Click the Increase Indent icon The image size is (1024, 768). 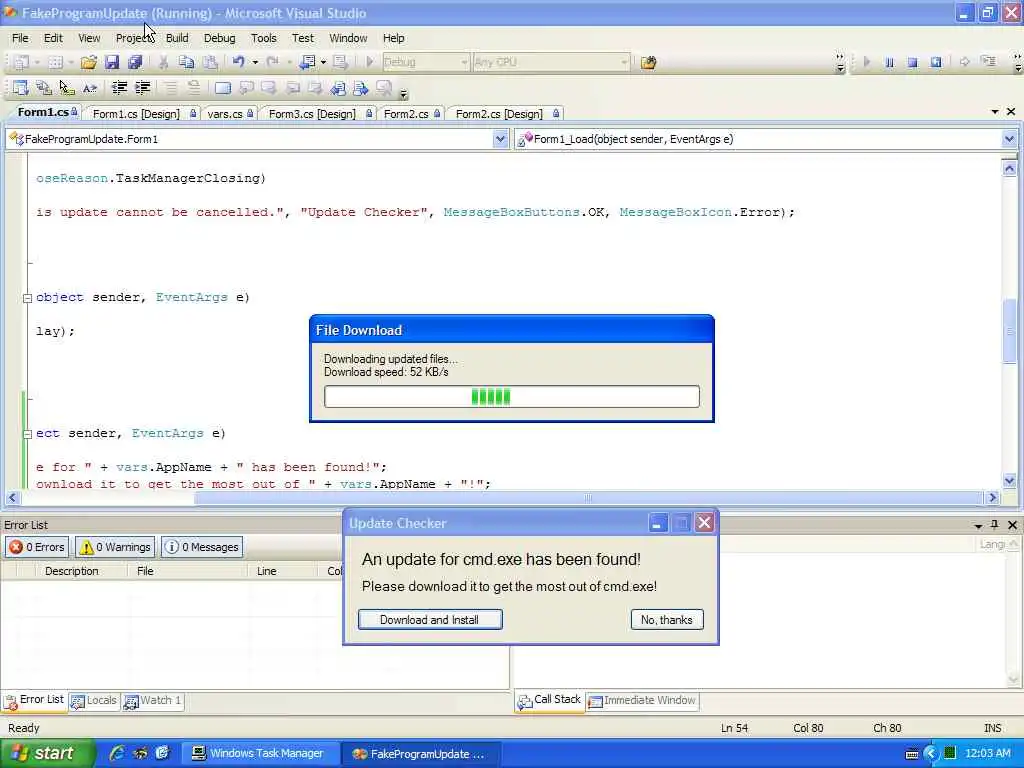click(142, 88)
